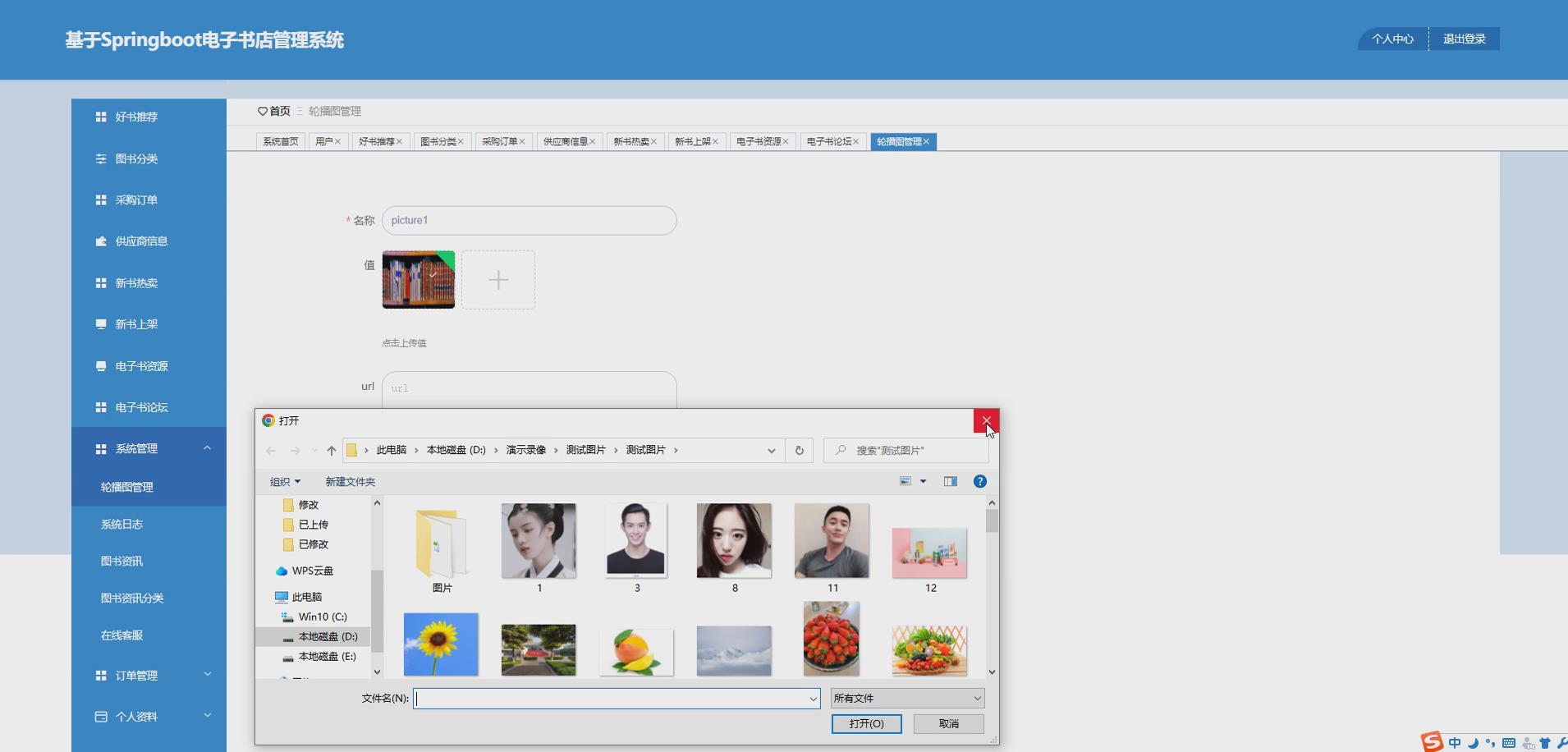Close the 好书推荐 tab
Viewport: 1568px width, 752px height.
coord(399,142)
